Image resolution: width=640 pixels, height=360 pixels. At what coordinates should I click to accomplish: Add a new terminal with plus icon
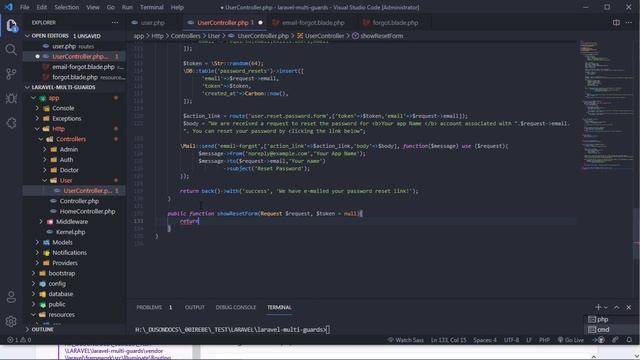tap(598, 307)
